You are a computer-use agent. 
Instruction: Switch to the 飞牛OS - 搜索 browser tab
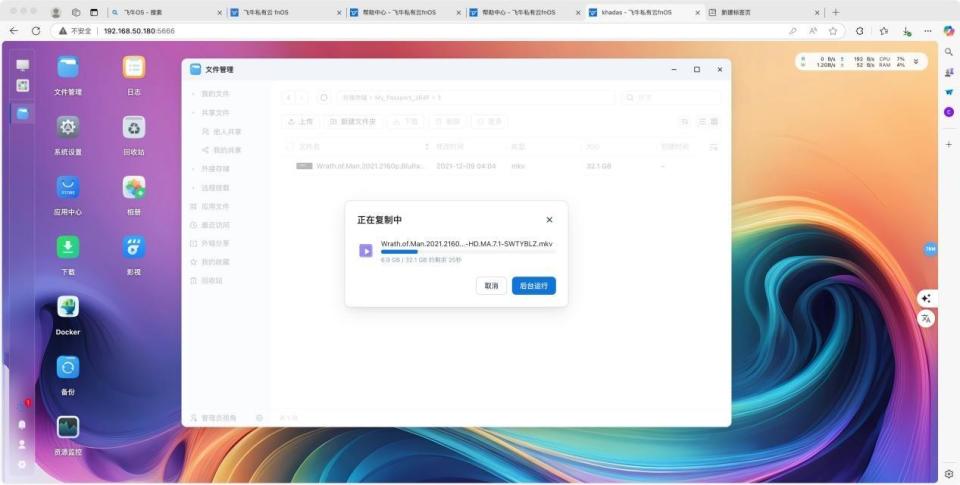tap(165, 13)
